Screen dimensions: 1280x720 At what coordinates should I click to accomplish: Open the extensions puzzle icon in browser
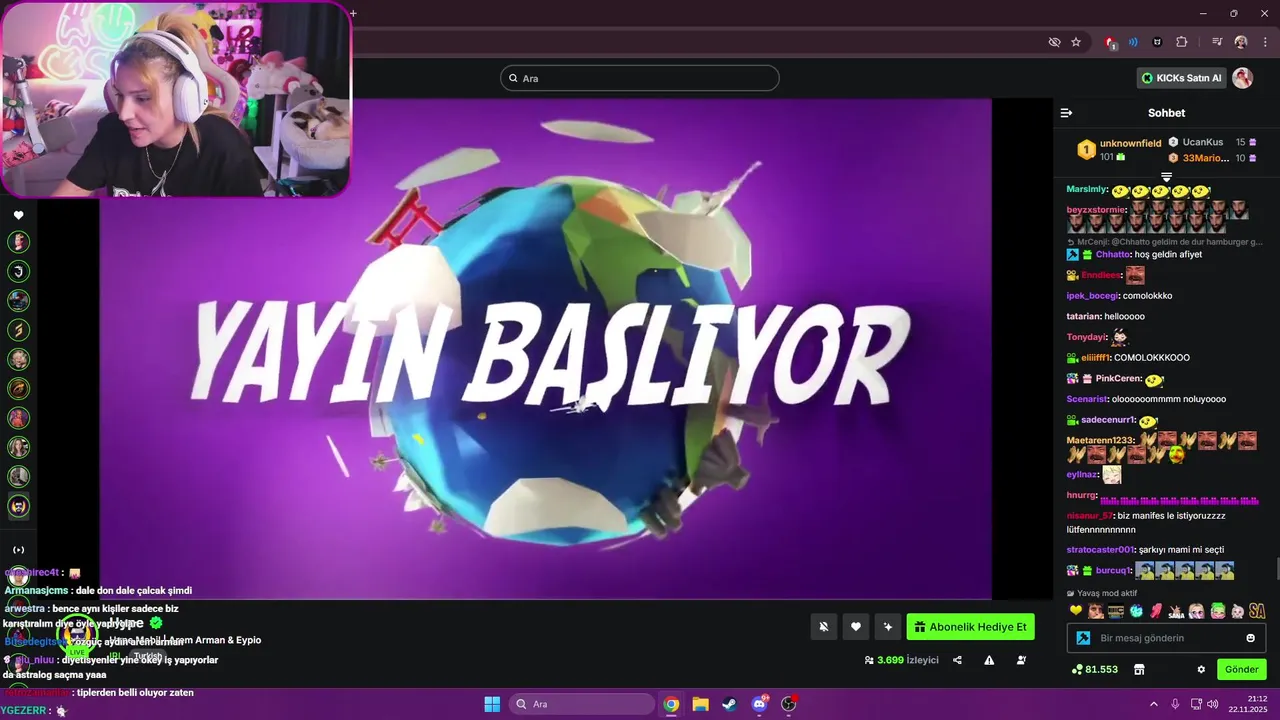tap(1182, 42)
